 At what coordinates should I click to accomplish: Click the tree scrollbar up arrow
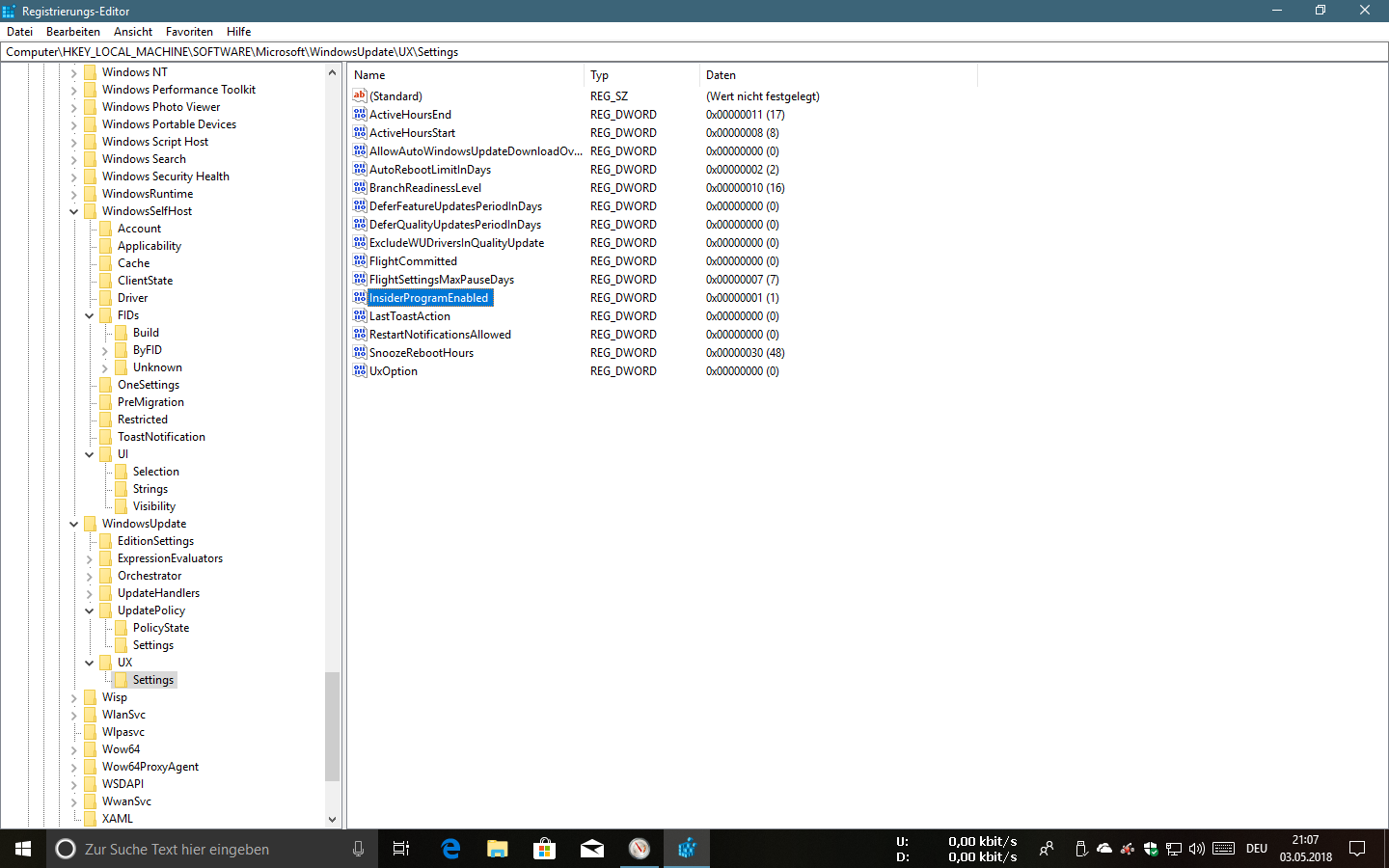pos(333,72)
